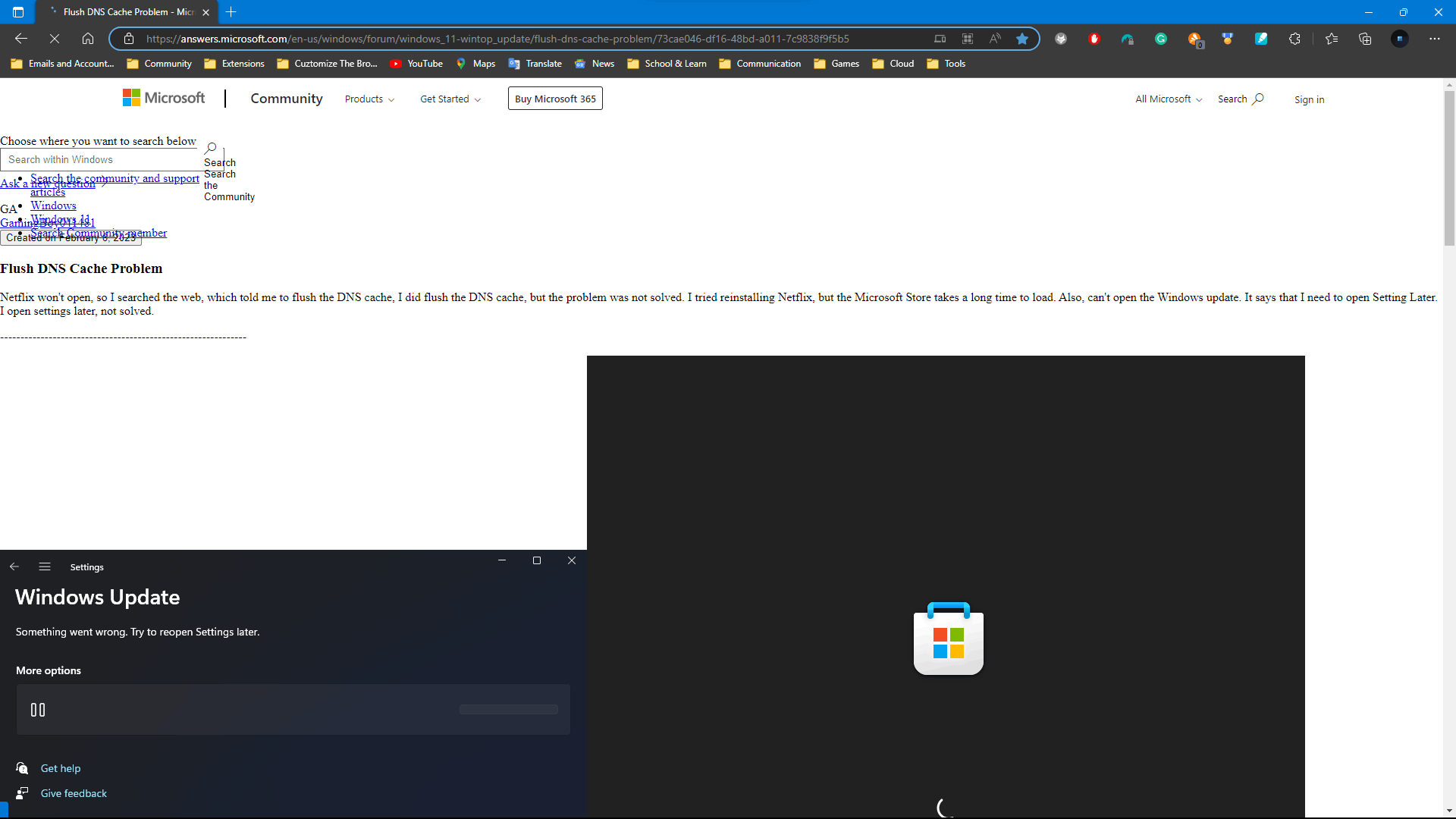The width and height of the screenshot is (1456, 819).
Task: Open the Grammarly extension icon
Action: [1161, 39]
